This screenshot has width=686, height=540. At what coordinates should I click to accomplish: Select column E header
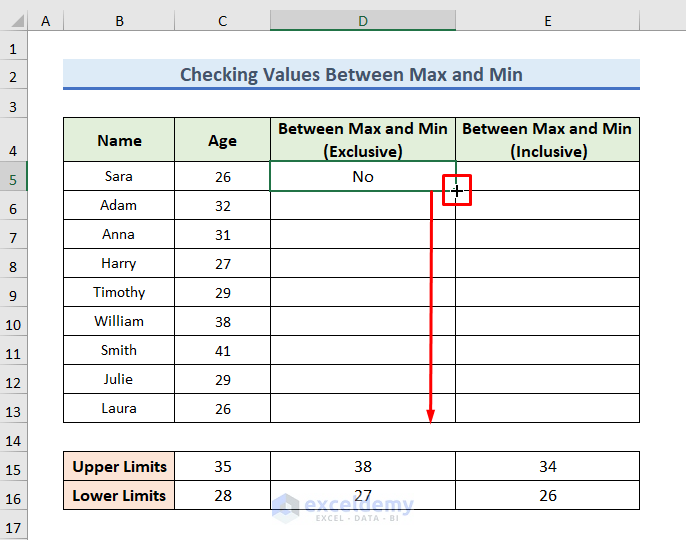(x=547, y=21)
